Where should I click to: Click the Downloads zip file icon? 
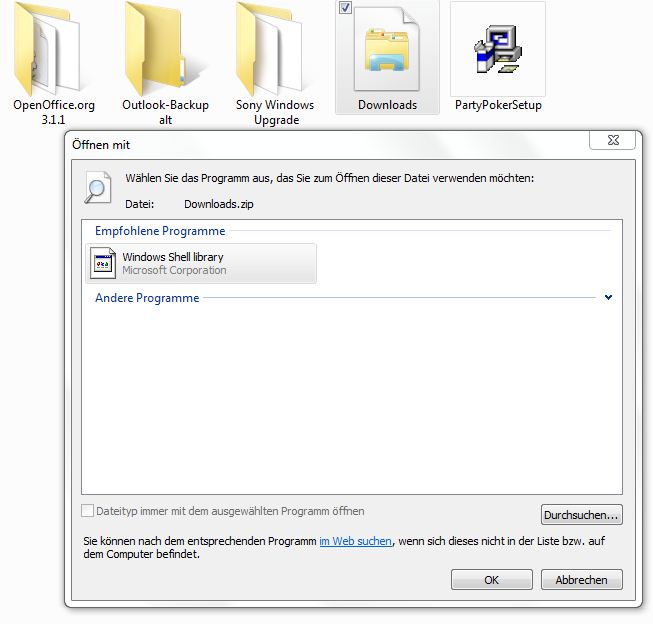pos(387,49)
